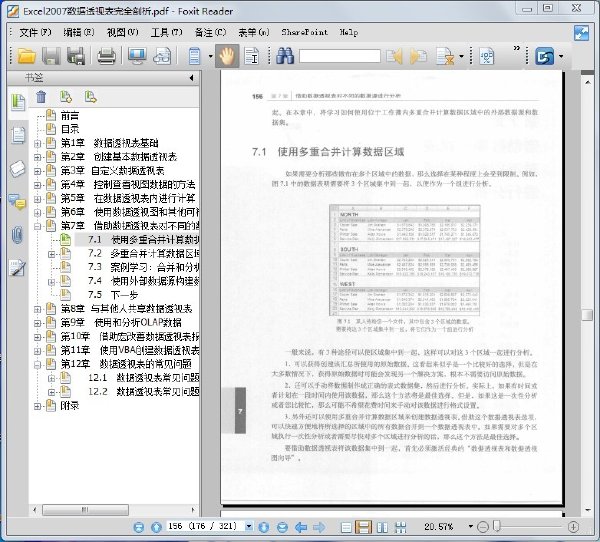
Task: Collapse the bookmarks panel arrow
Action: 191,78
